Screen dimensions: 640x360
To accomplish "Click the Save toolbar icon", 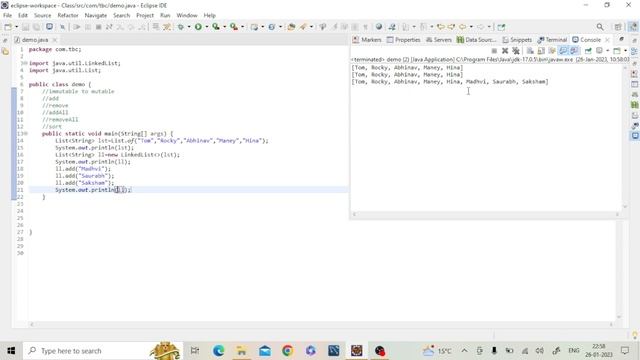I will point(26,27).
